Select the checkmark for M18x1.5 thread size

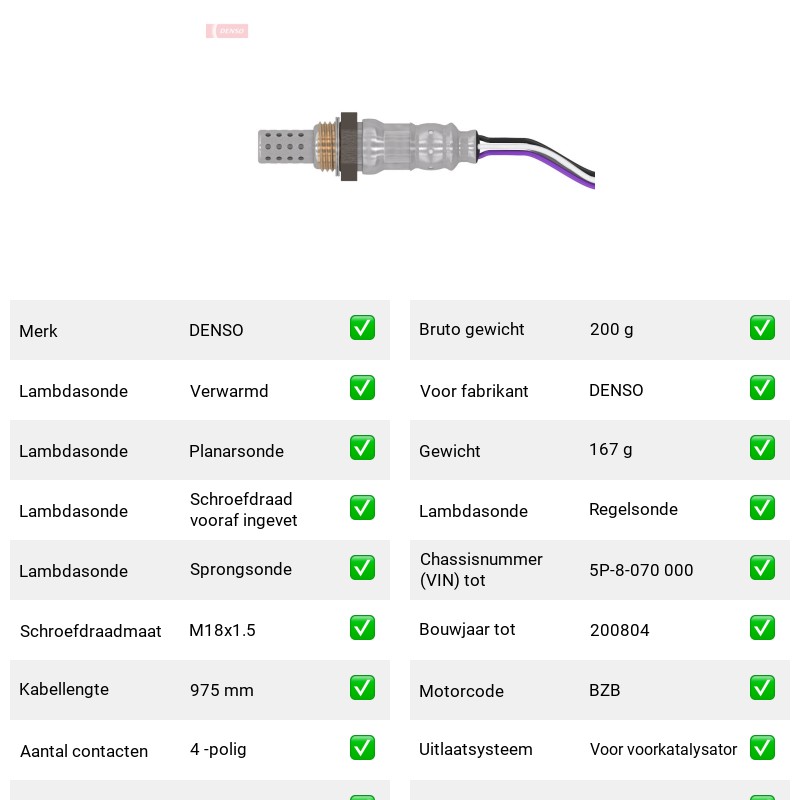(x=362, y=628)
